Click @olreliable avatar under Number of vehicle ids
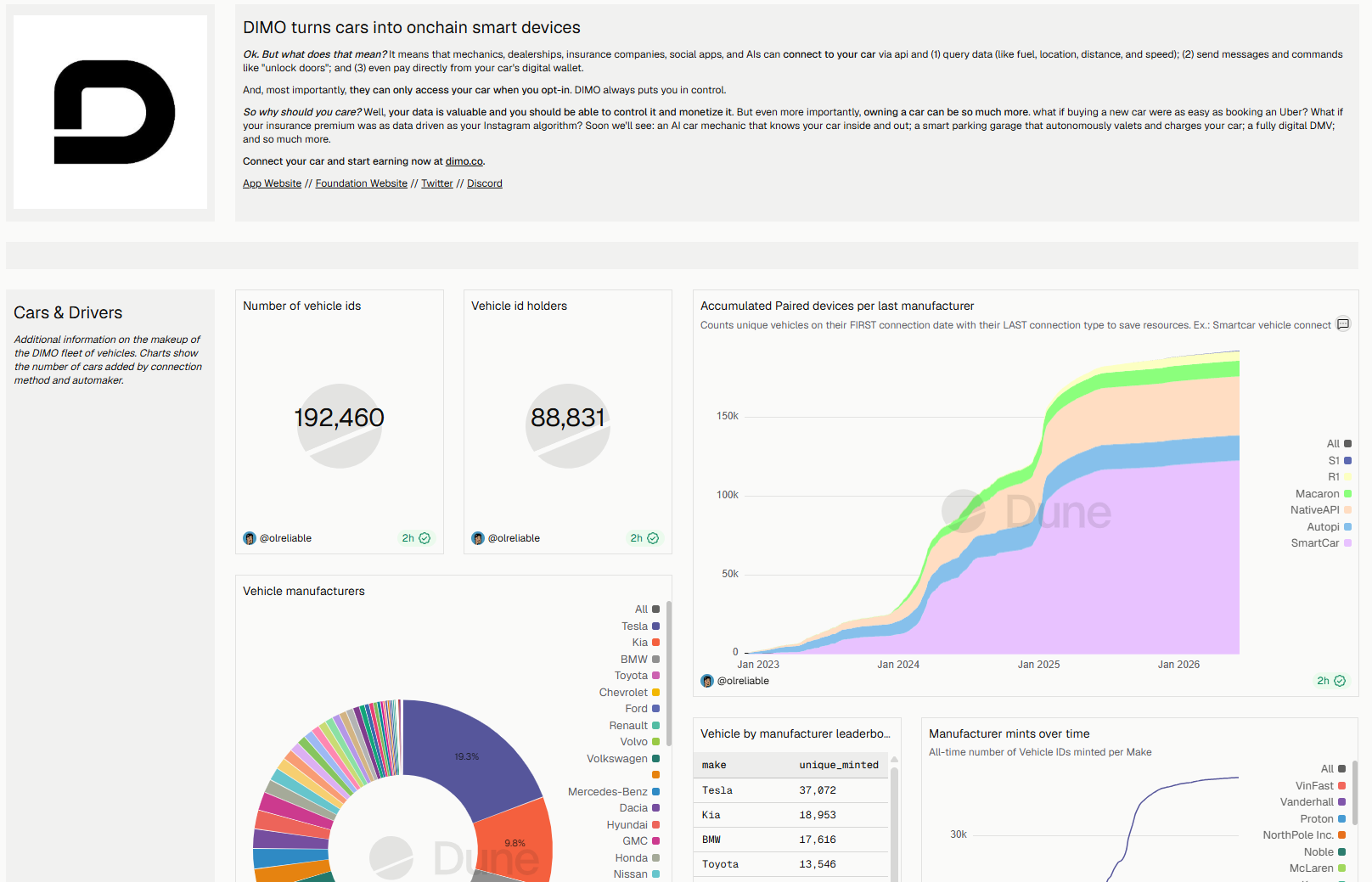The width and height of the screenshot is (1372, 882). click(x=250, y=538)
